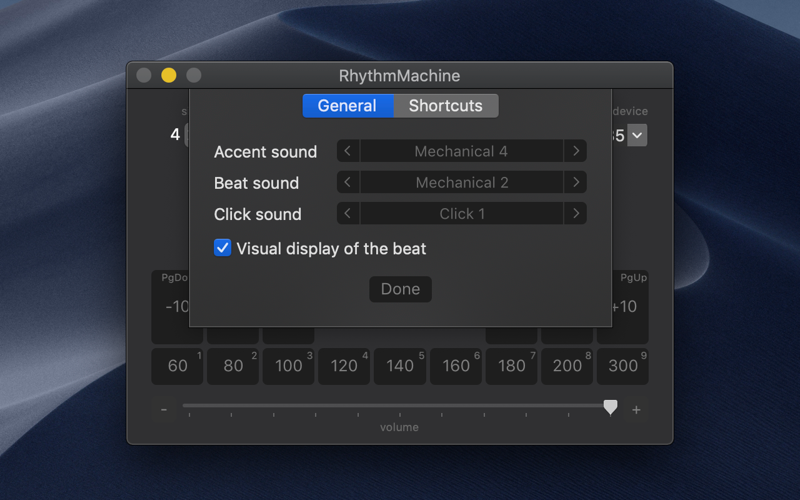Go to next Accent sound
Screen dimensions: 800x500
(576, 151)
